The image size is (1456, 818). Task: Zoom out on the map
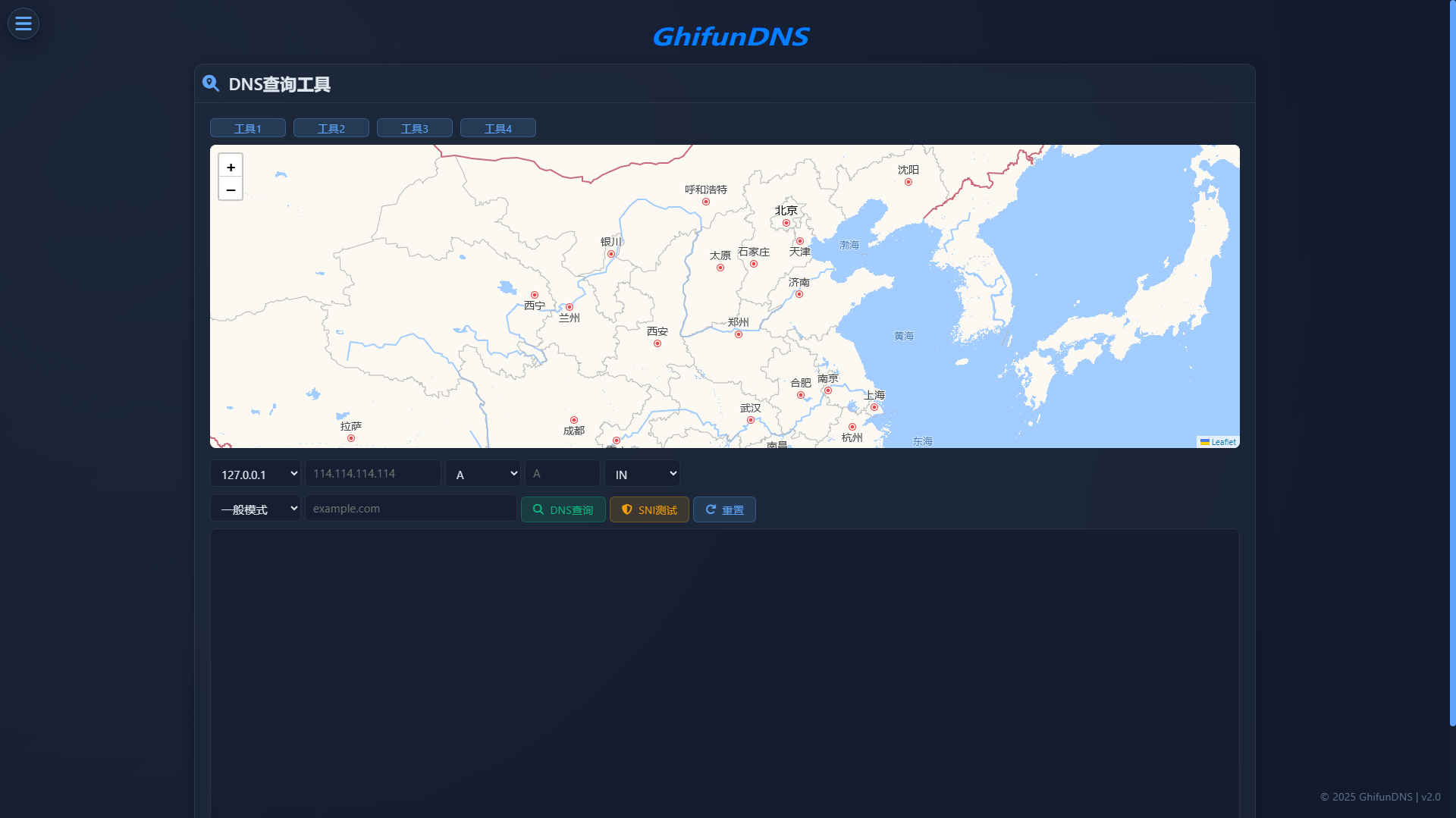click(x=231, y=190)
